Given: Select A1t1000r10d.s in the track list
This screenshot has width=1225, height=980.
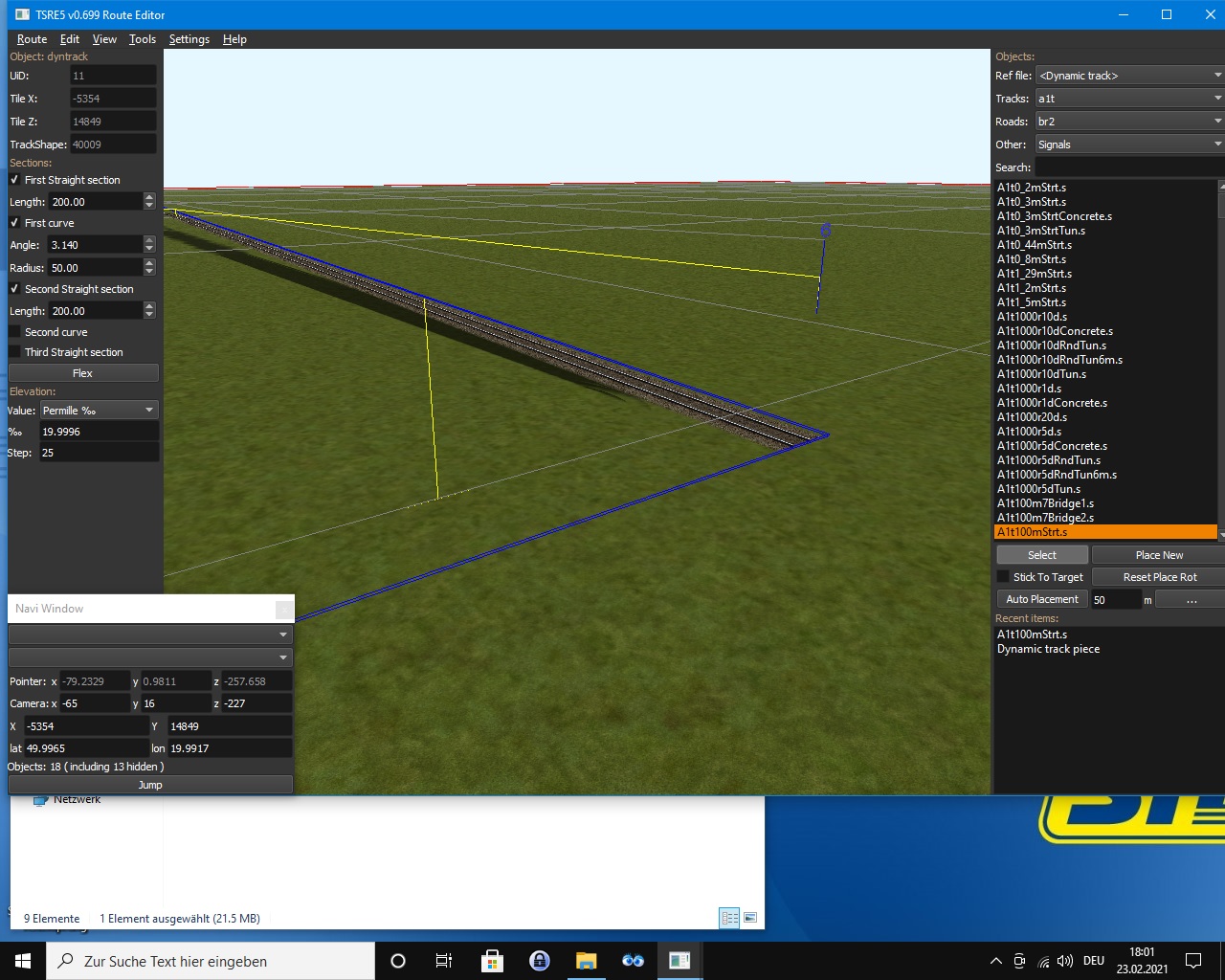Looking at the screenshot, I should [1032, 317].
